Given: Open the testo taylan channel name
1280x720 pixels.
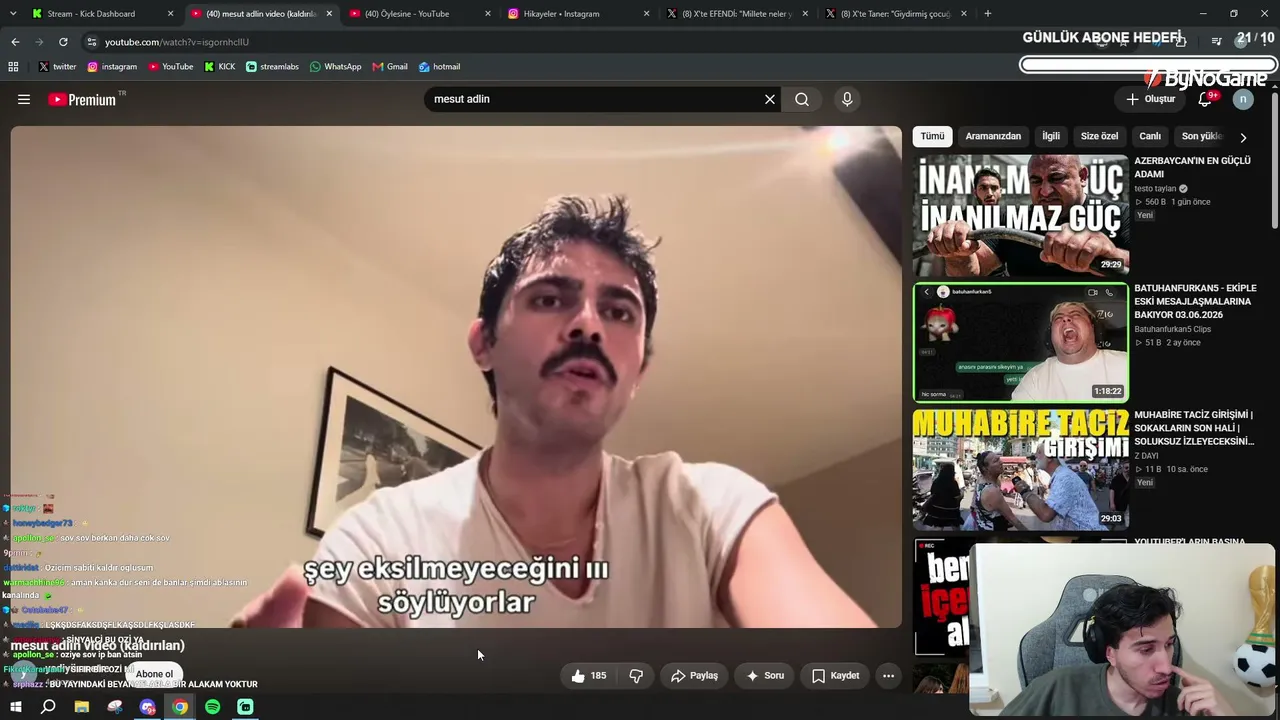Looking at the screenshot, I should (1155, 189).
